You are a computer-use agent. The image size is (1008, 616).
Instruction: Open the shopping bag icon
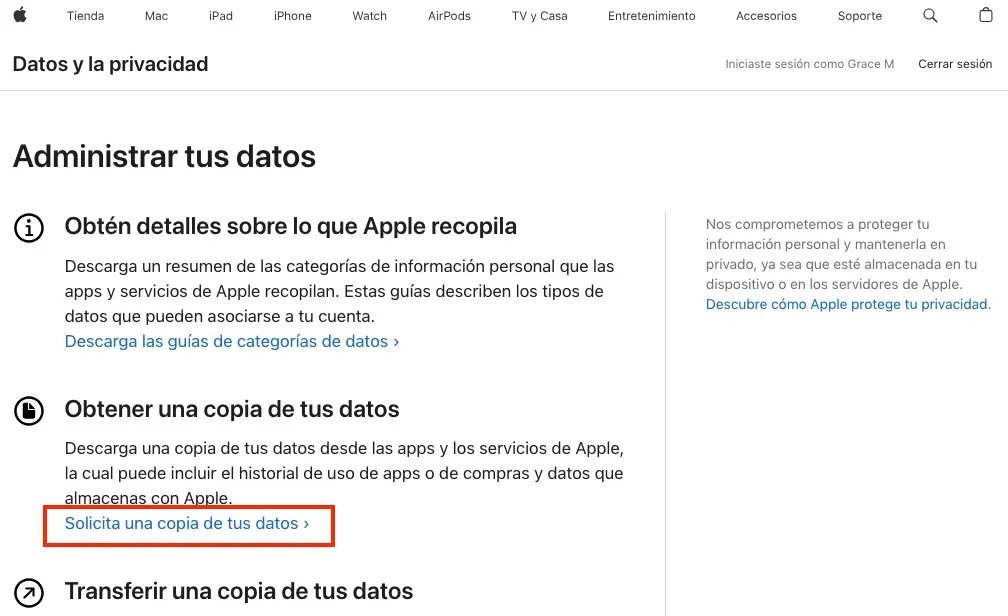click(986, 15)
